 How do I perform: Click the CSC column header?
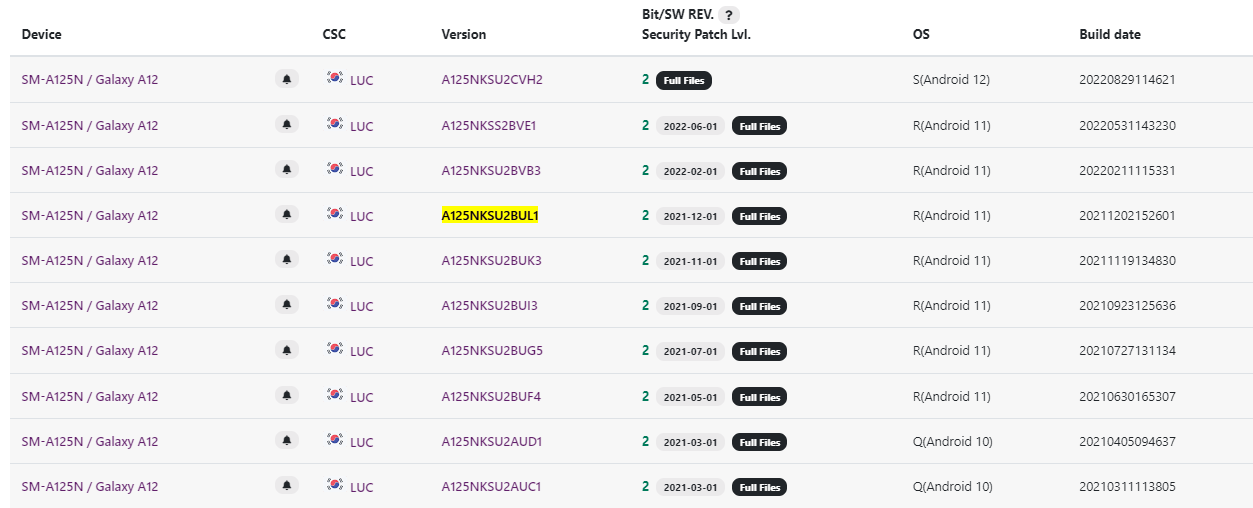[334, 34]
